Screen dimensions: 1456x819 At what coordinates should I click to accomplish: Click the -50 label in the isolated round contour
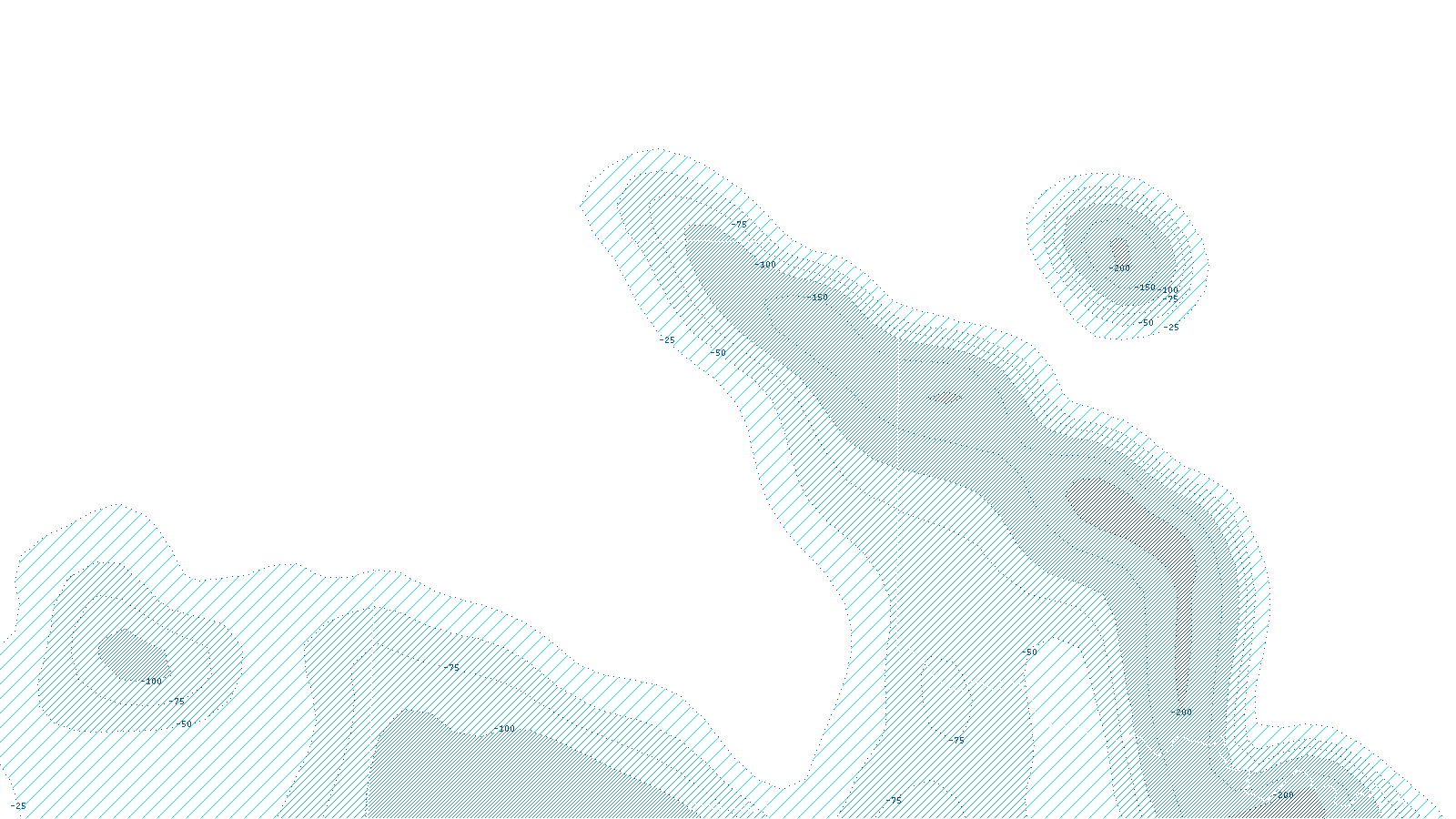pyautogui.click(x=1145, y=323)
